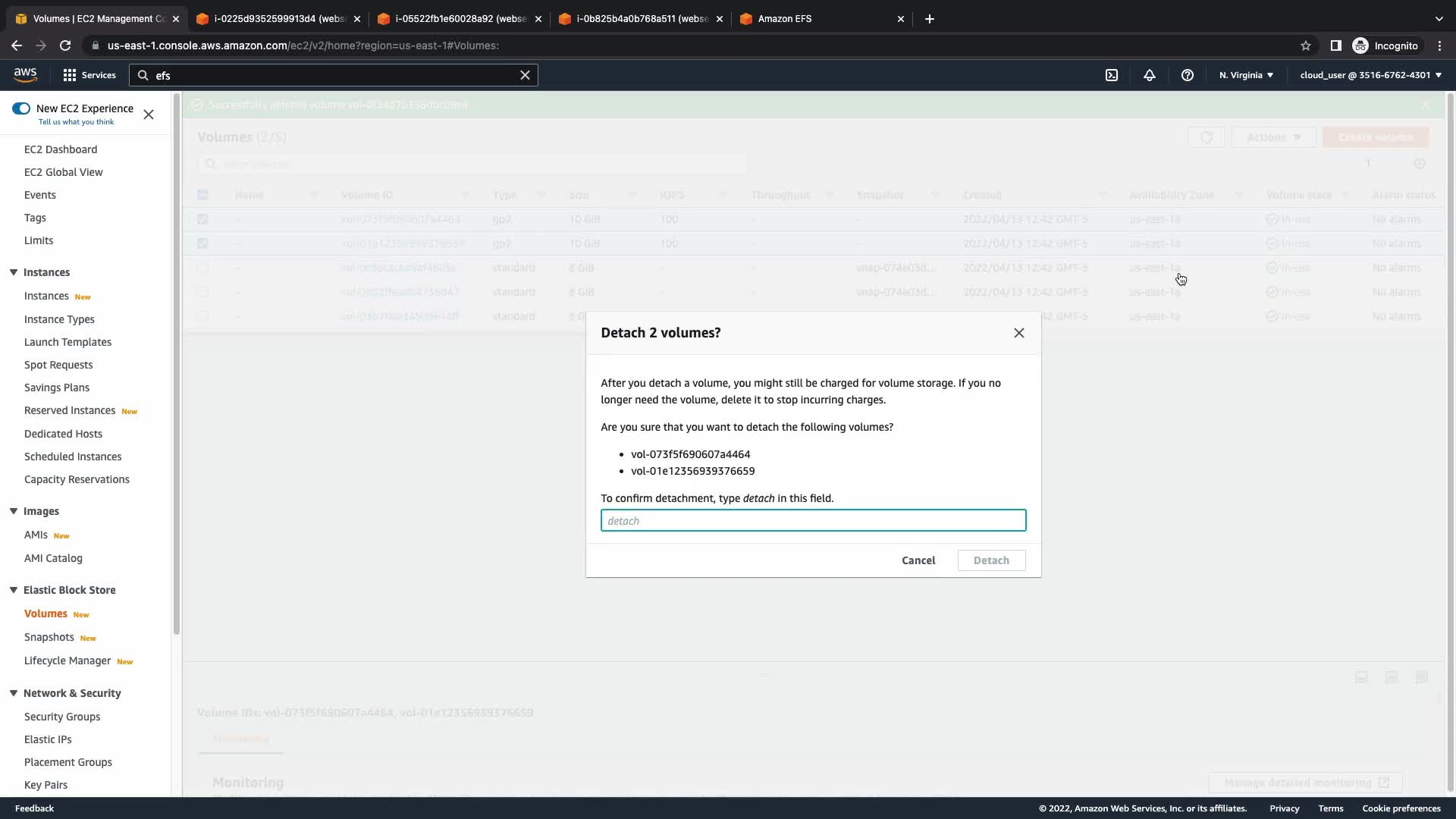Click the detach confirmation text field
This screenshot has width=1456, height=819.
813,520
